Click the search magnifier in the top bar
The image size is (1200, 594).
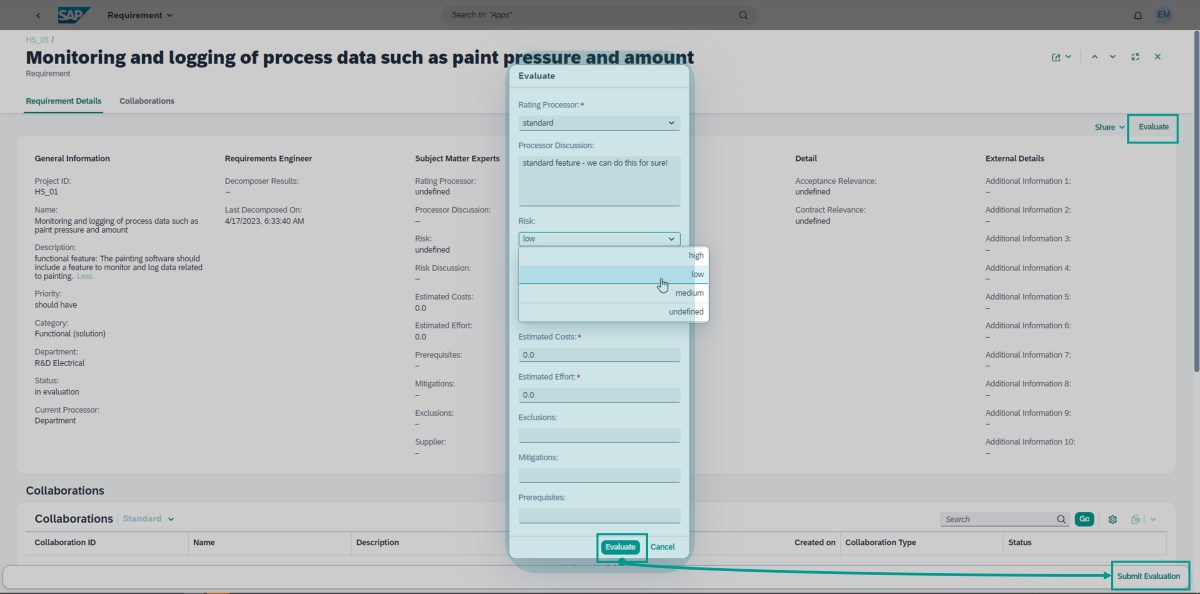743,15
